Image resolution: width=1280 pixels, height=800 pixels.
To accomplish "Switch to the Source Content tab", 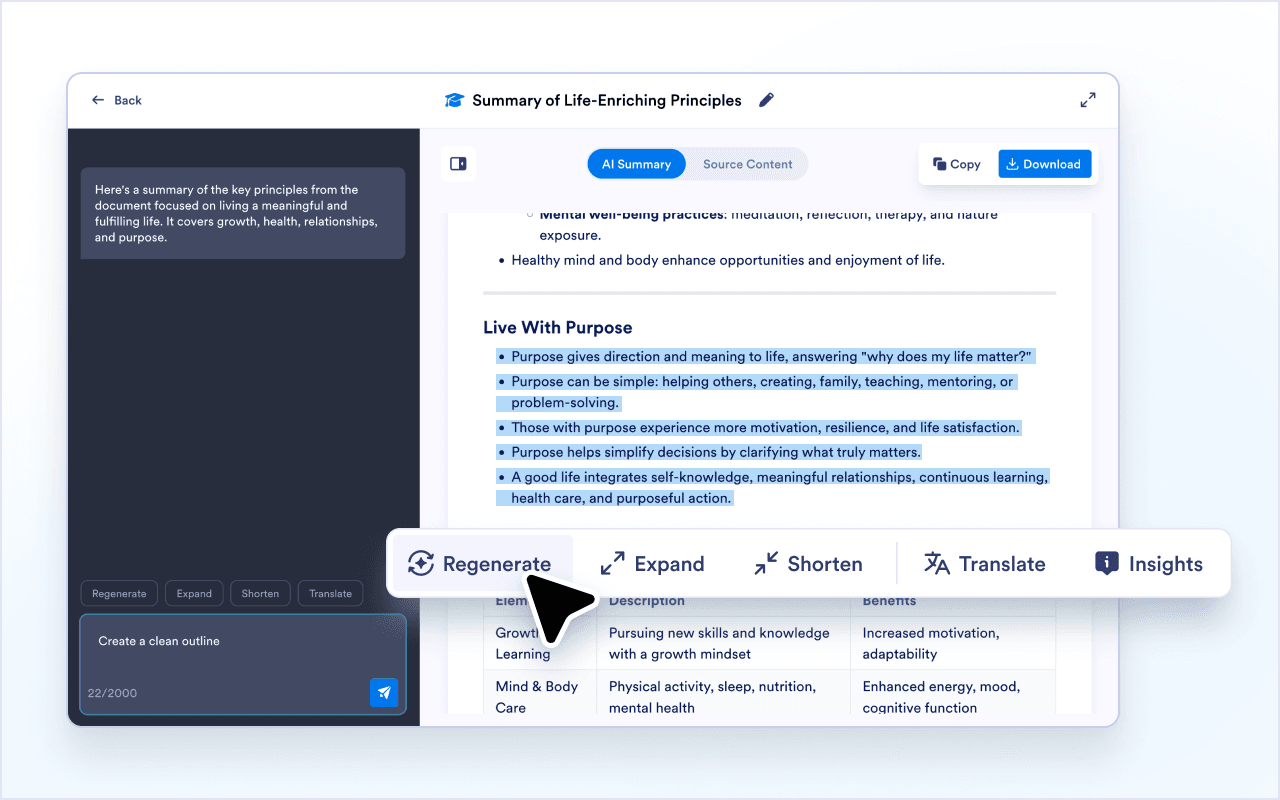I will pos(747,164).
